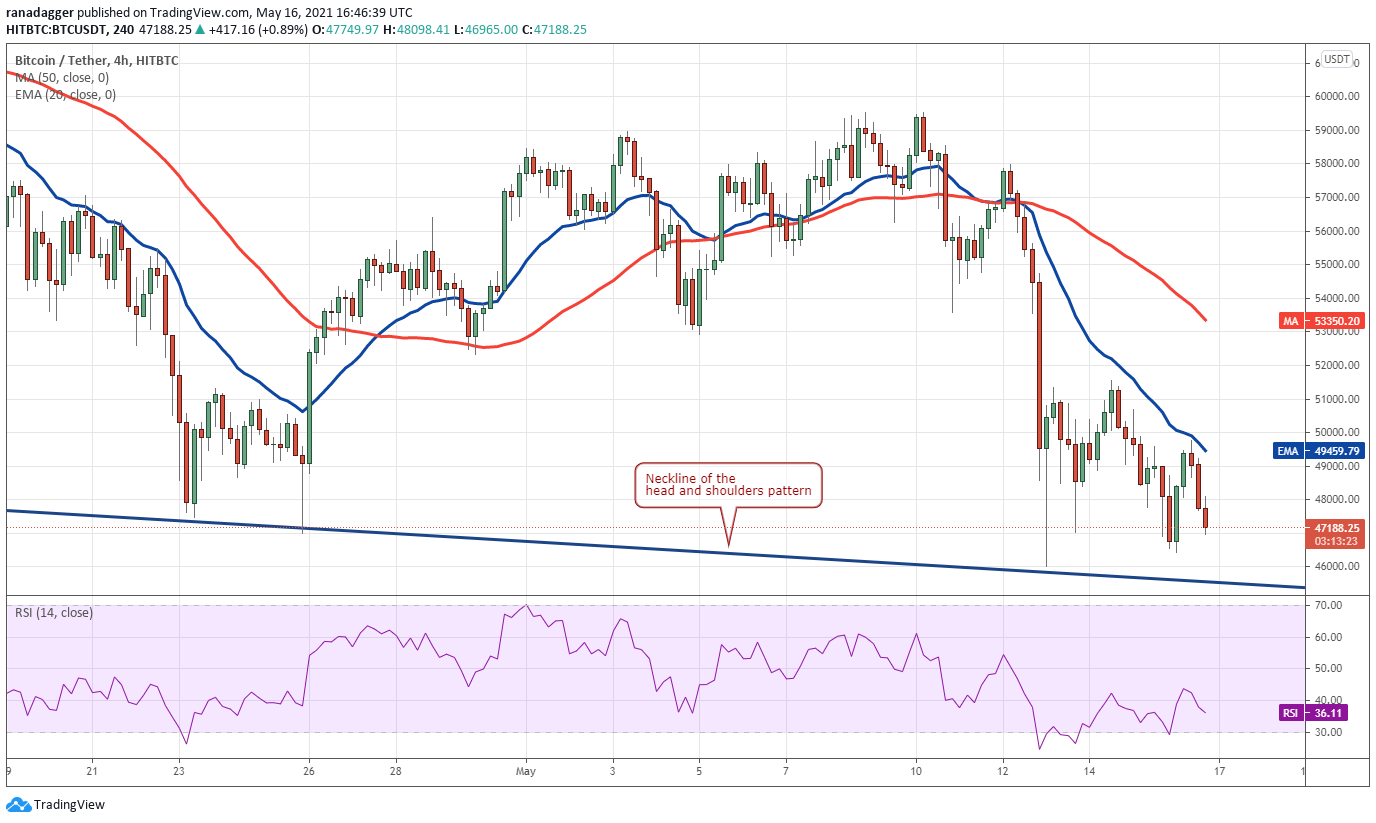
Task: Select the neckline head and shoulders callout note
Action: pyautogui.click(x=728, y=485)
